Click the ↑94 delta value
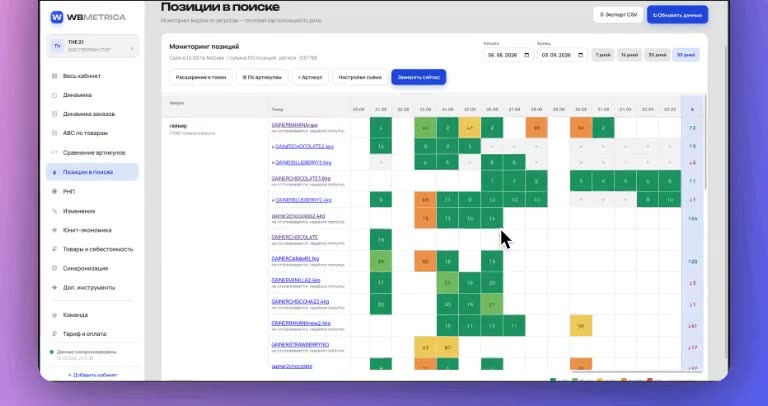 click(x=692, y=218)
